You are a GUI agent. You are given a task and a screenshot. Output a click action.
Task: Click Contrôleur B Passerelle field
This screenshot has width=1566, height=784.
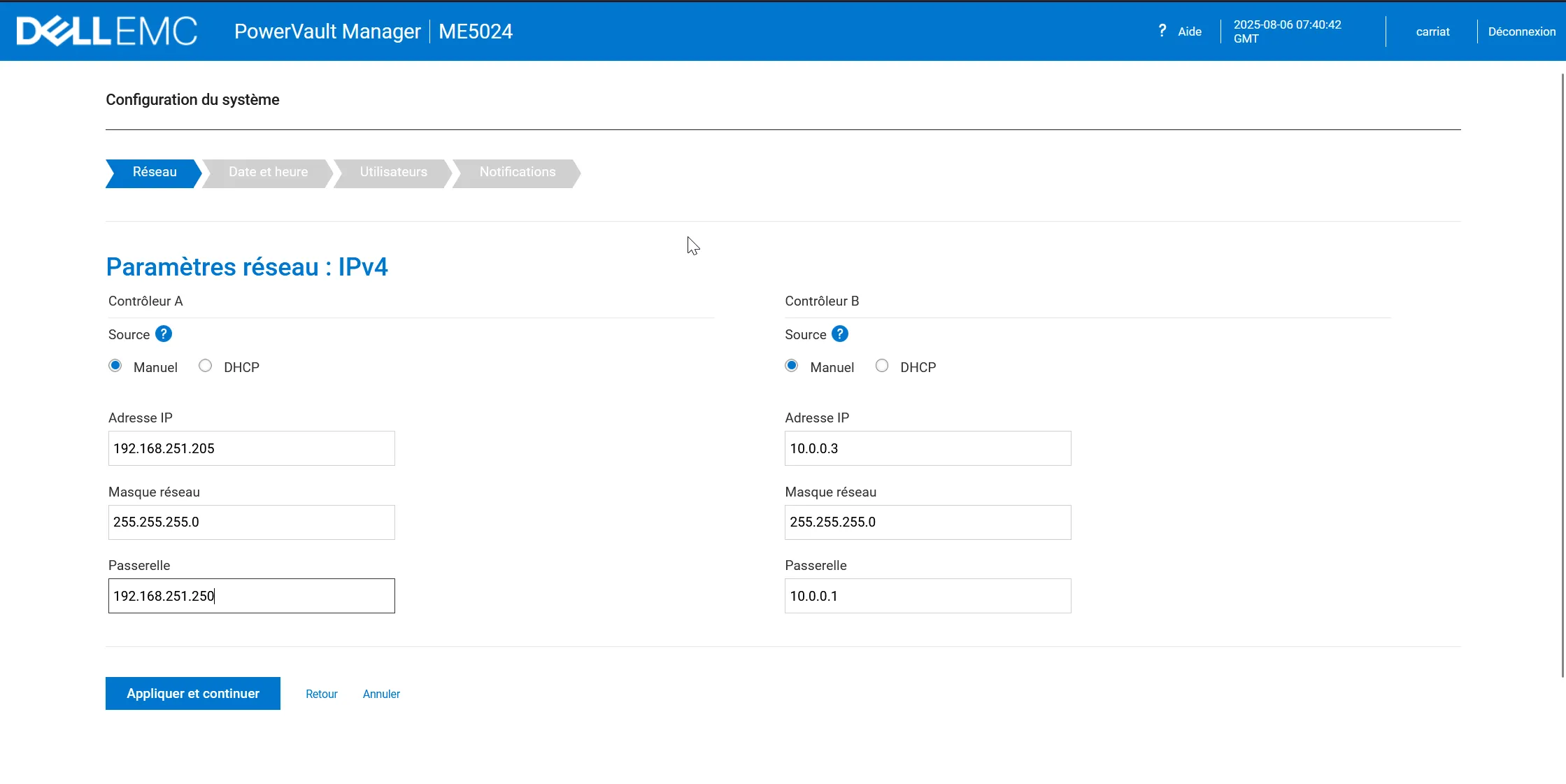927,596
